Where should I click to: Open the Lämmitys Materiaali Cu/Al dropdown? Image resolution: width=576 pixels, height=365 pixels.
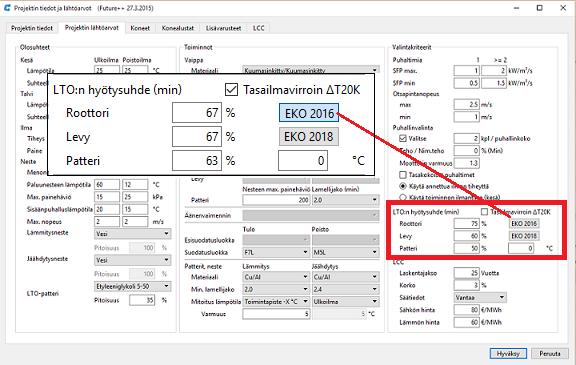coord(276,277)
